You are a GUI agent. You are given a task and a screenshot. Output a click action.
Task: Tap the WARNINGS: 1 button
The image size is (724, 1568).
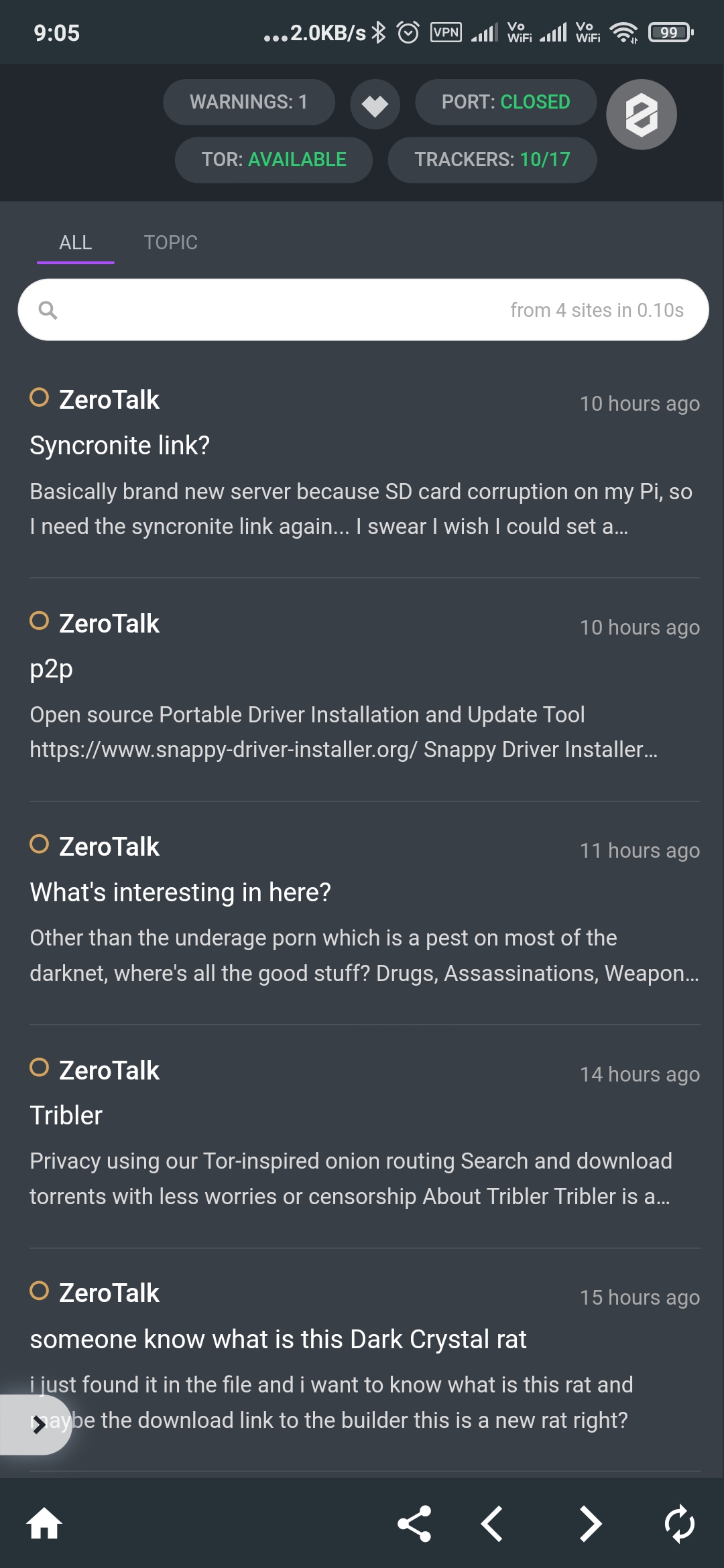pyautogui.click(x=249, y=102)
